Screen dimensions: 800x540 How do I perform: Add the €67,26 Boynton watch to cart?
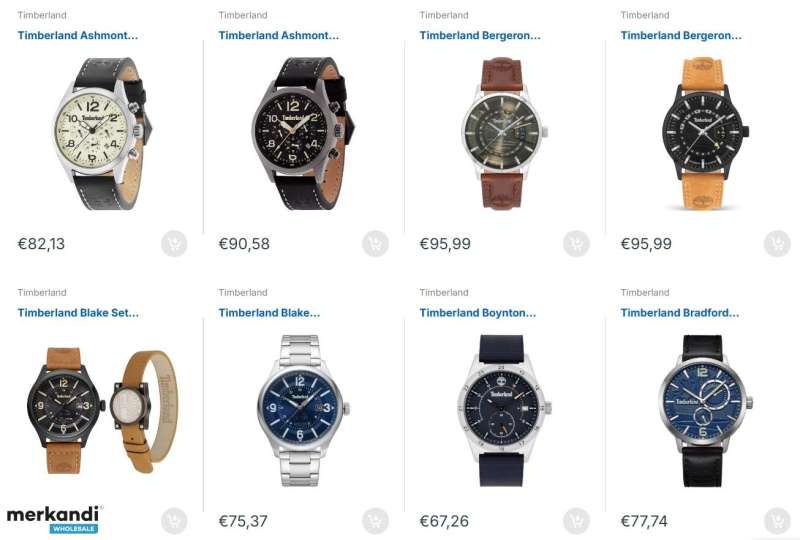click(576, 521)
